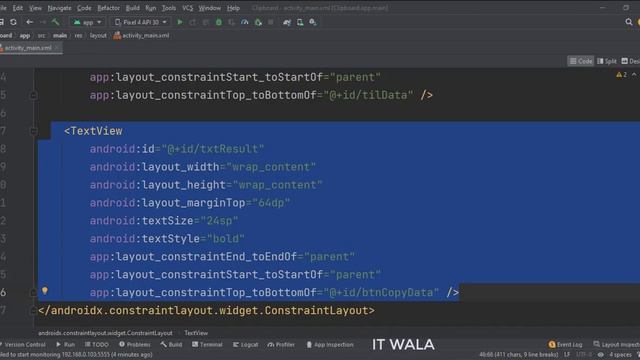Open the Edit menu
640x360 pixels.
click(x=18, y=8)
